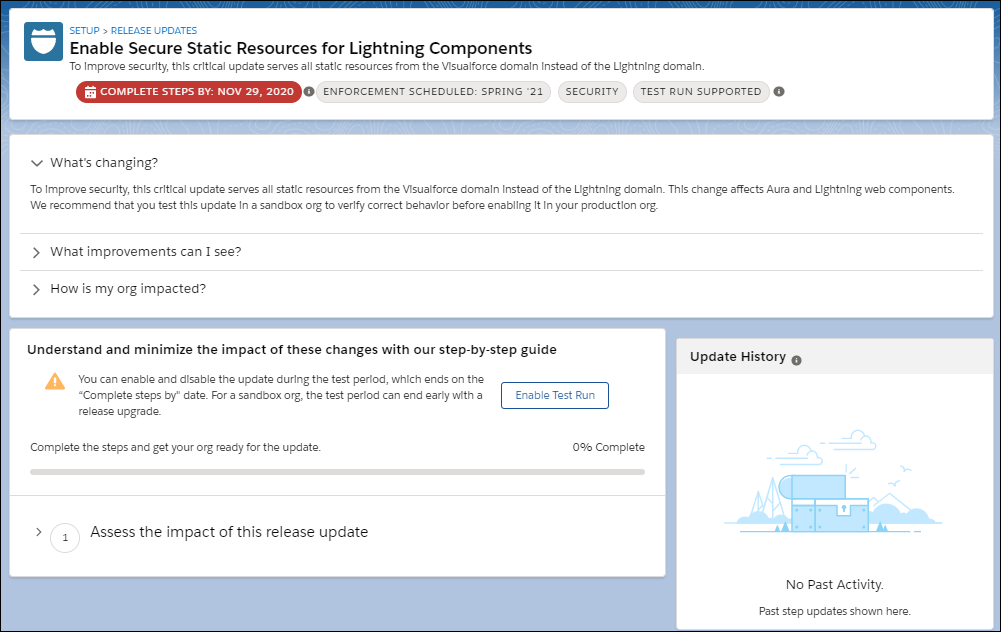This screenshot has height=632, width=1001.
Task: Click the 'No Past Activity.' text
Action: click(x=834, y=584)
